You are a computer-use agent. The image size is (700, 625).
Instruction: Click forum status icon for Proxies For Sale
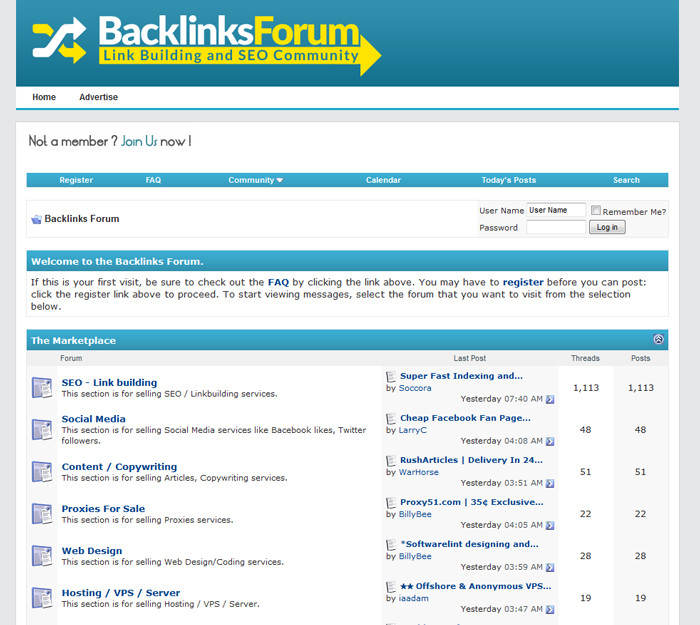(42, 513)
